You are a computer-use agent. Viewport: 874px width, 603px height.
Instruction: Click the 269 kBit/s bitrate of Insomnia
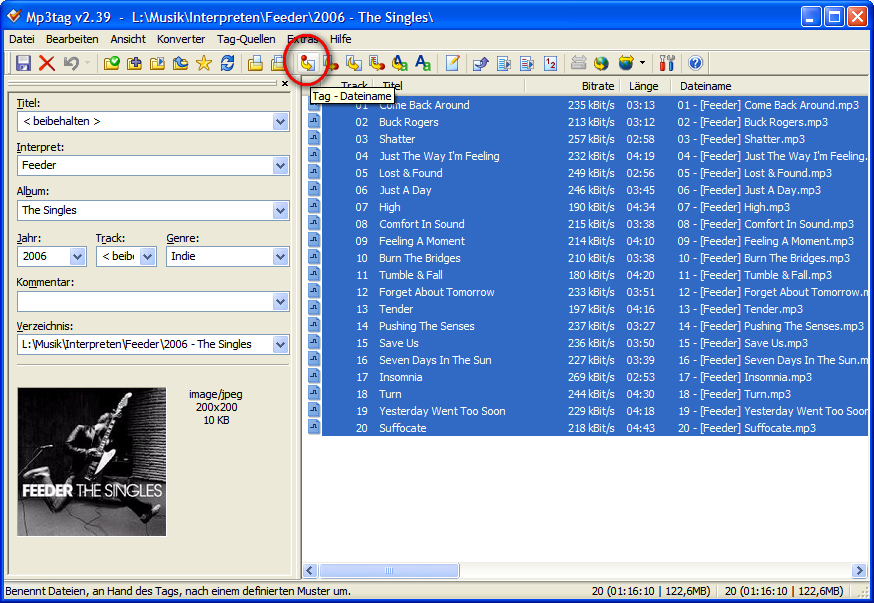click(591, 377)
